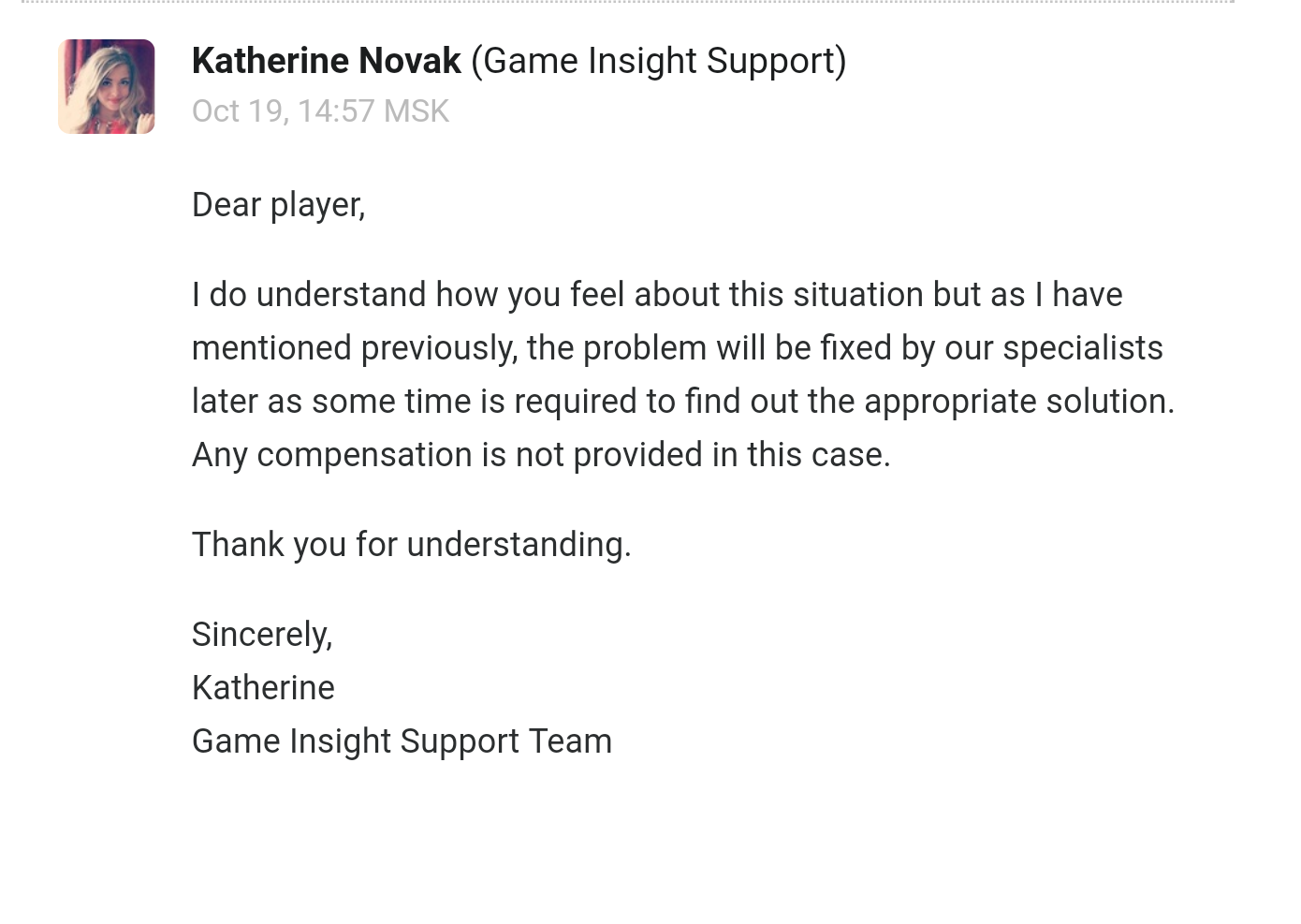This screenshot has width=1301, height=924.
Task: Click the words "appropriate solution" in the message
Action: 1018,402
